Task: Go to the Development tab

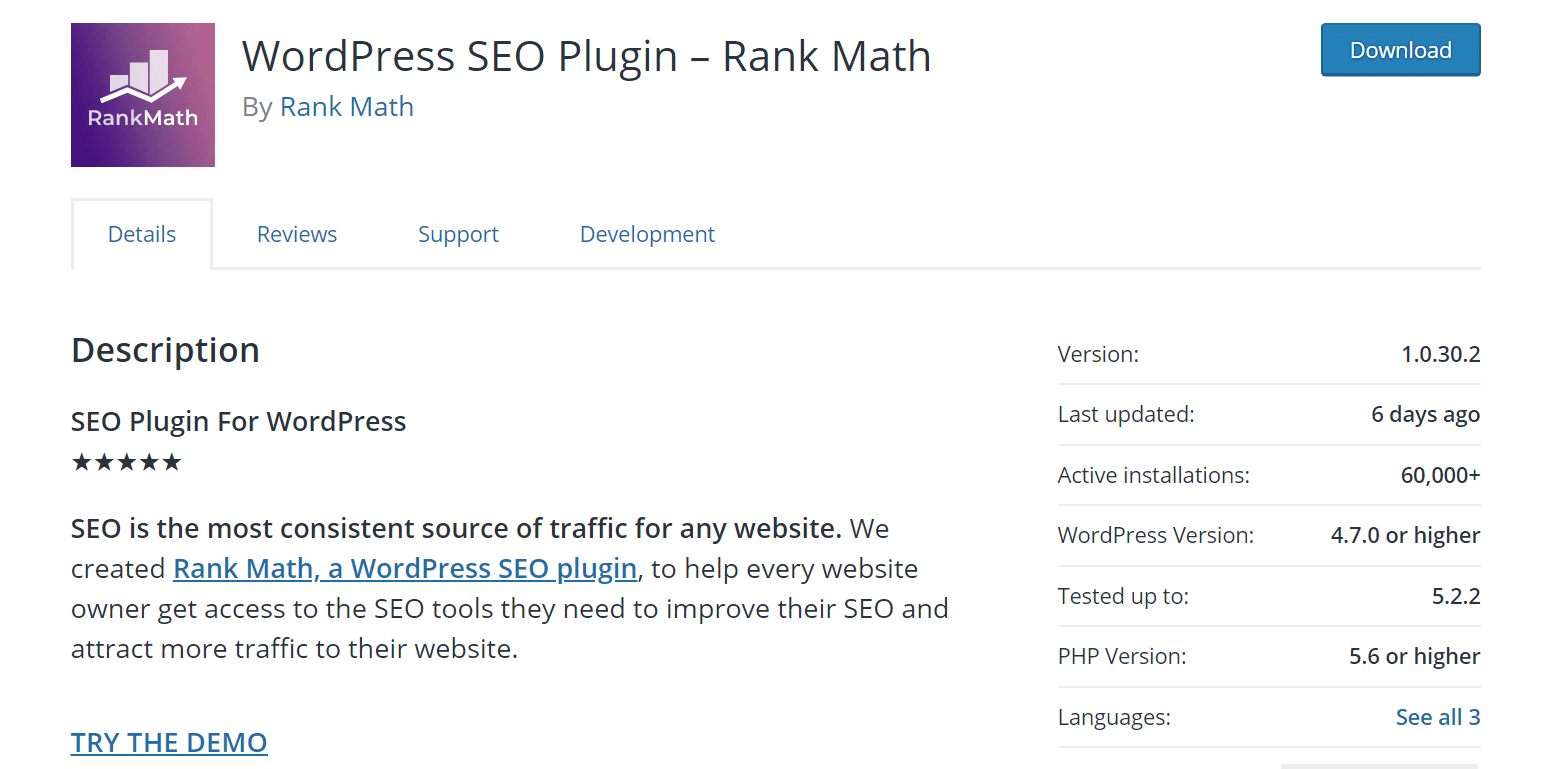Action: point(647,234)
